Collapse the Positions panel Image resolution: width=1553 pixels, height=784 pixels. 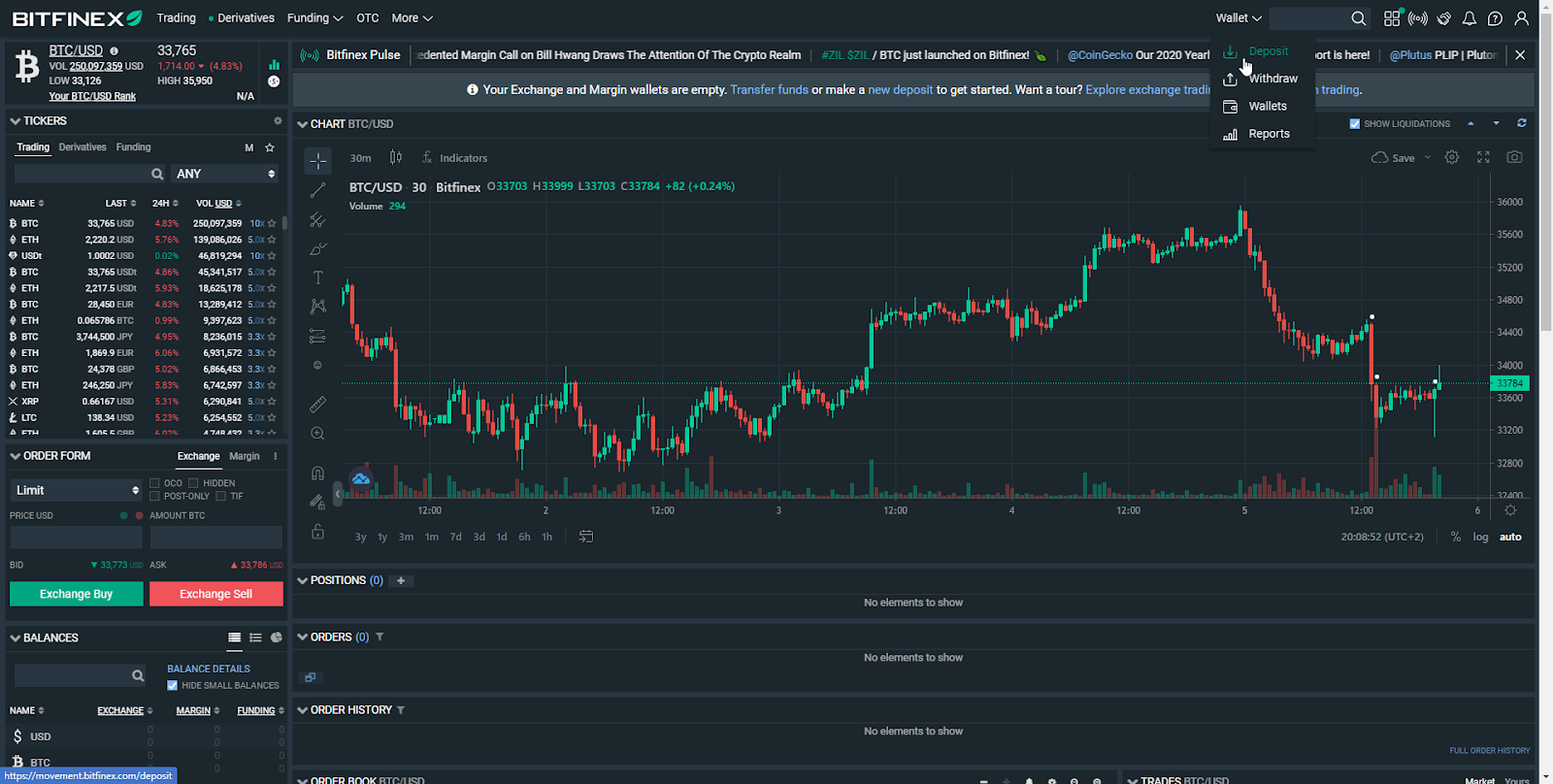303,580
